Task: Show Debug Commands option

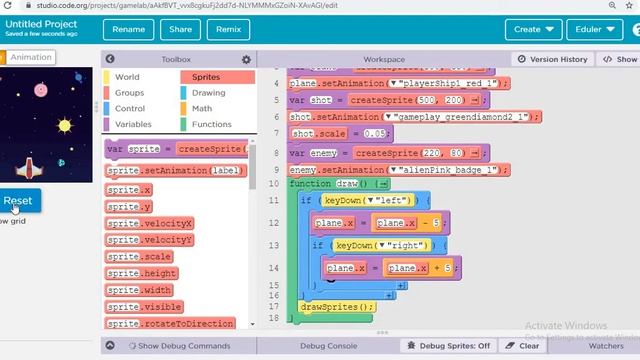Action: pyautogui.click(x=180, y=346)
